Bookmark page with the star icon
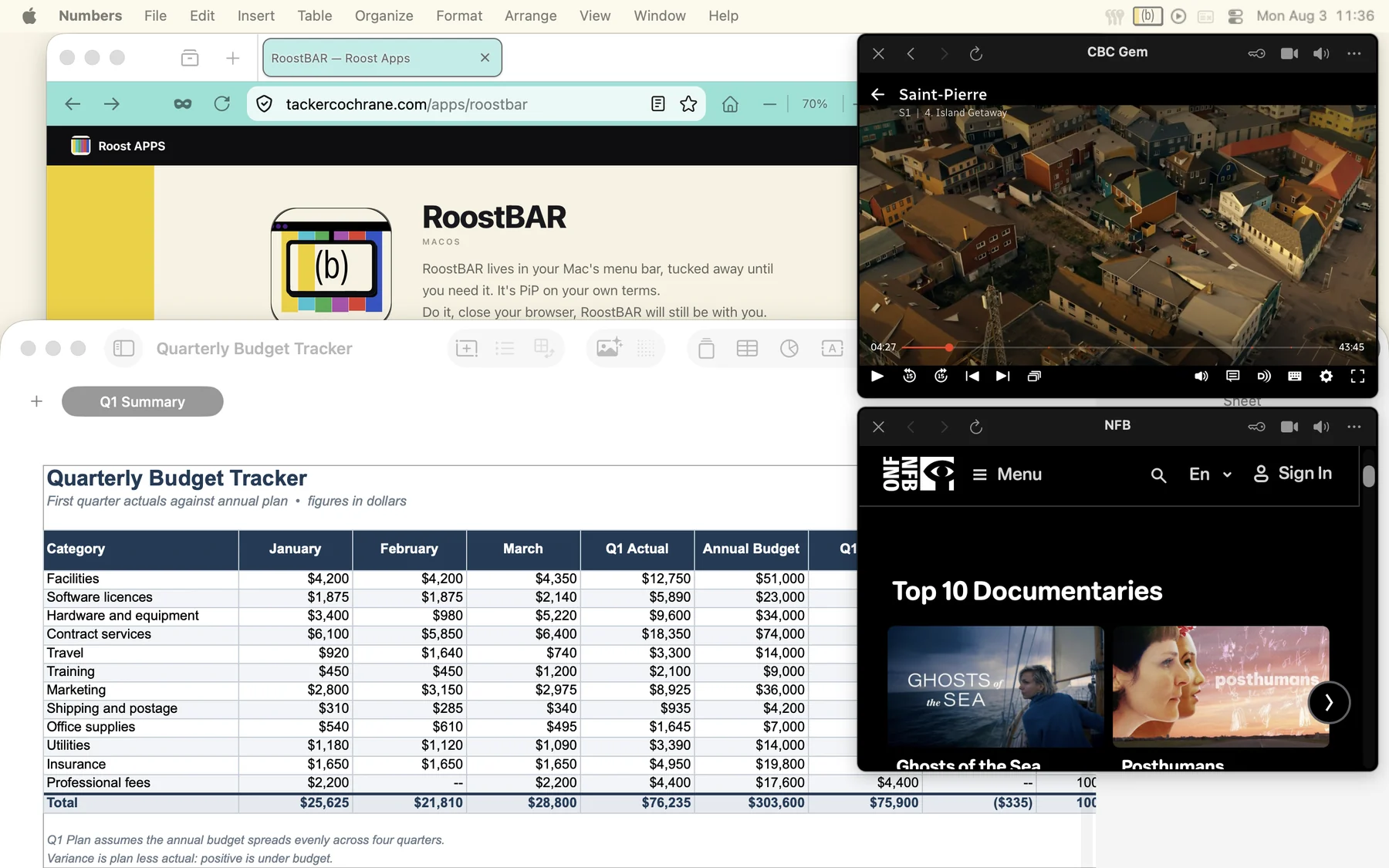 click(688, 103)
